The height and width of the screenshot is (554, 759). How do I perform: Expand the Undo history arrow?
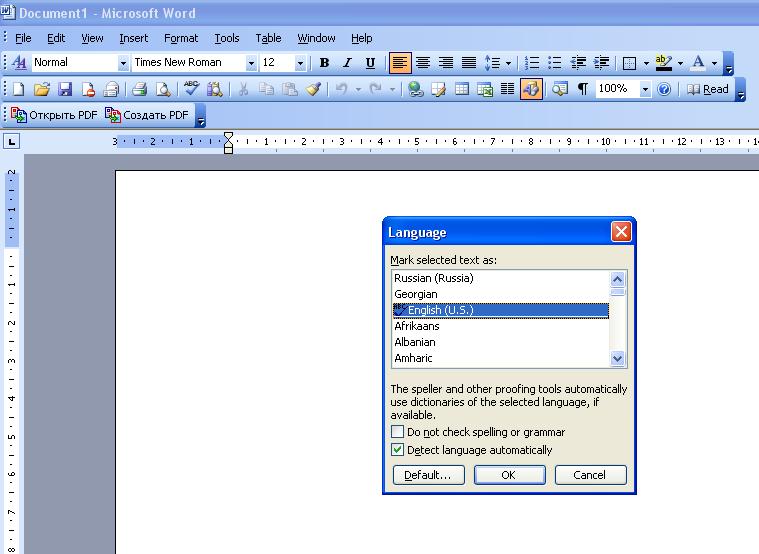(358, 89)
